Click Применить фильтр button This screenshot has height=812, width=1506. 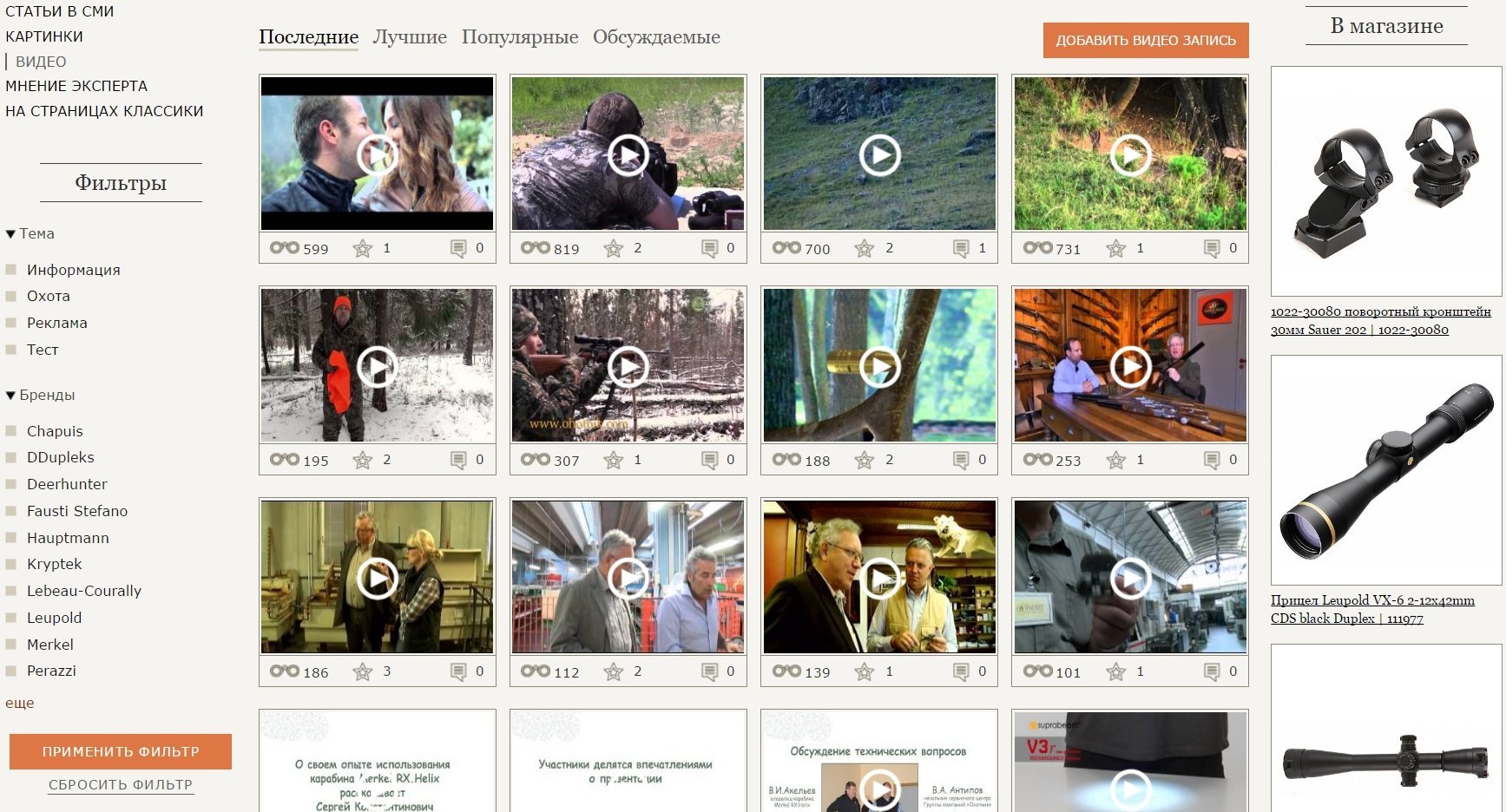point(121,751)
